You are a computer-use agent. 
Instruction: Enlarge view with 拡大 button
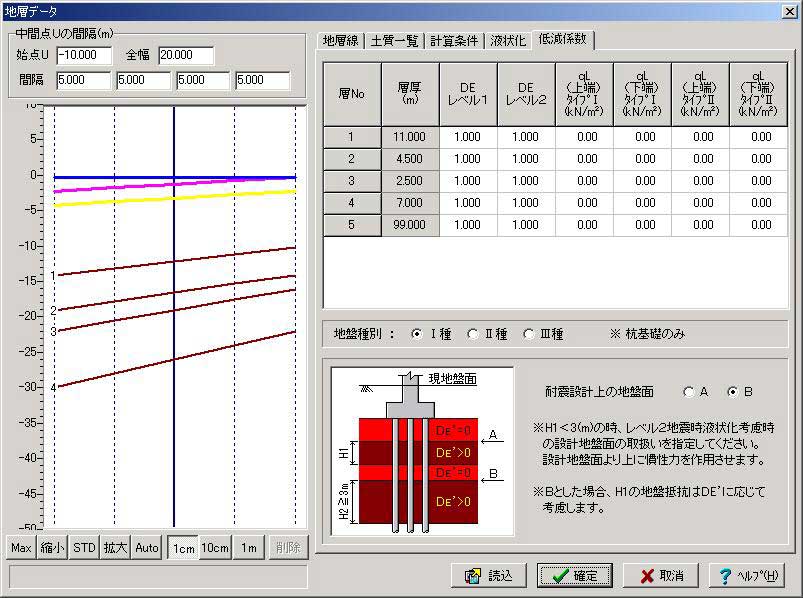pos(115,548)
